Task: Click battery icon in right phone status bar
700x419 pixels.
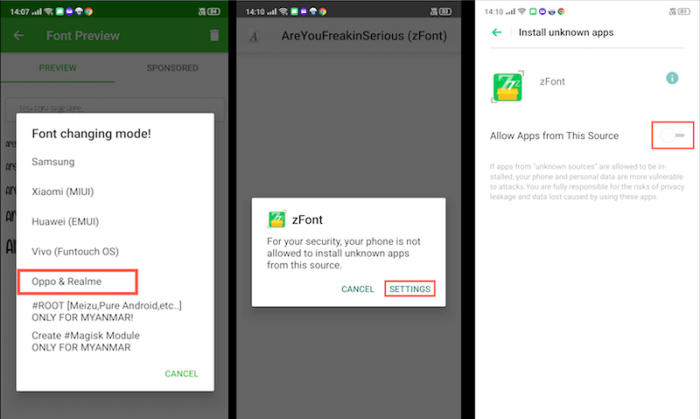Action: click(x=684, y=12)
